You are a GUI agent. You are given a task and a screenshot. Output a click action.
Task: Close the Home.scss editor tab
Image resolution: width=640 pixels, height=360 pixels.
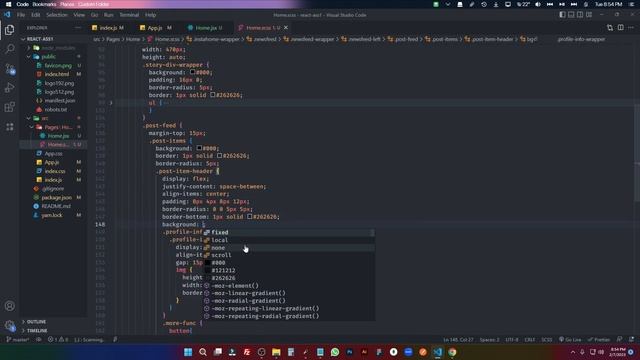click(x=286, y=28)
